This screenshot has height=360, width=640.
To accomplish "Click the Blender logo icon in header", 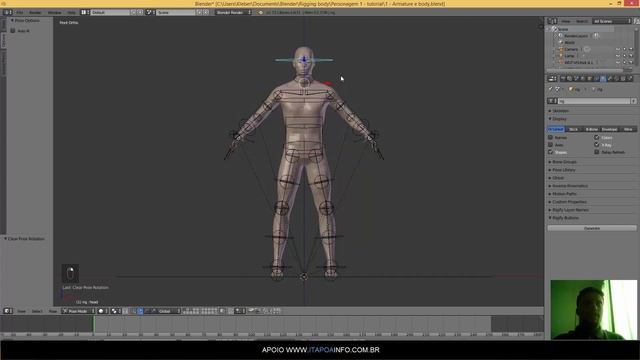I will pyautogui.click(x=260, y=12).
